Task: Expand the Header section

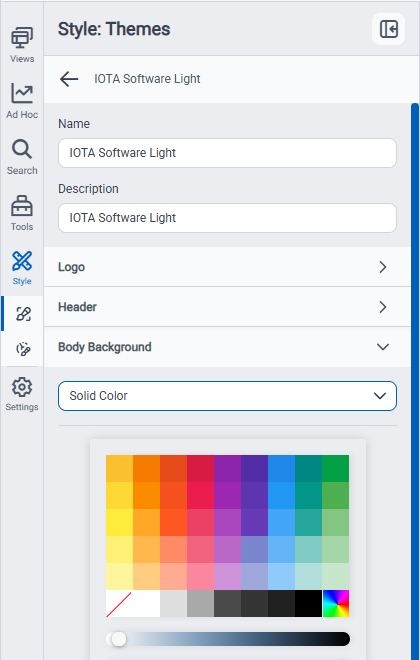Action: (x=227, y=307)
